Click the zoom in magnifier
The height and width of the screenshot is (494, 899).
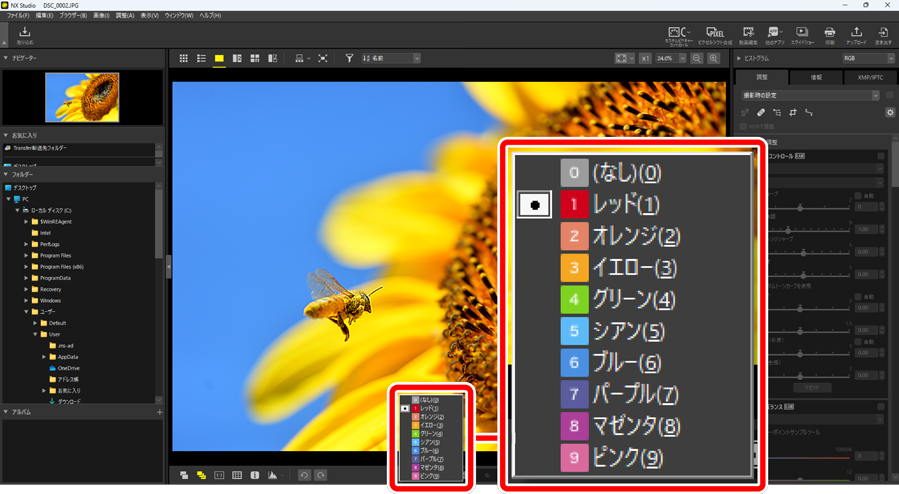coord(714,59)
